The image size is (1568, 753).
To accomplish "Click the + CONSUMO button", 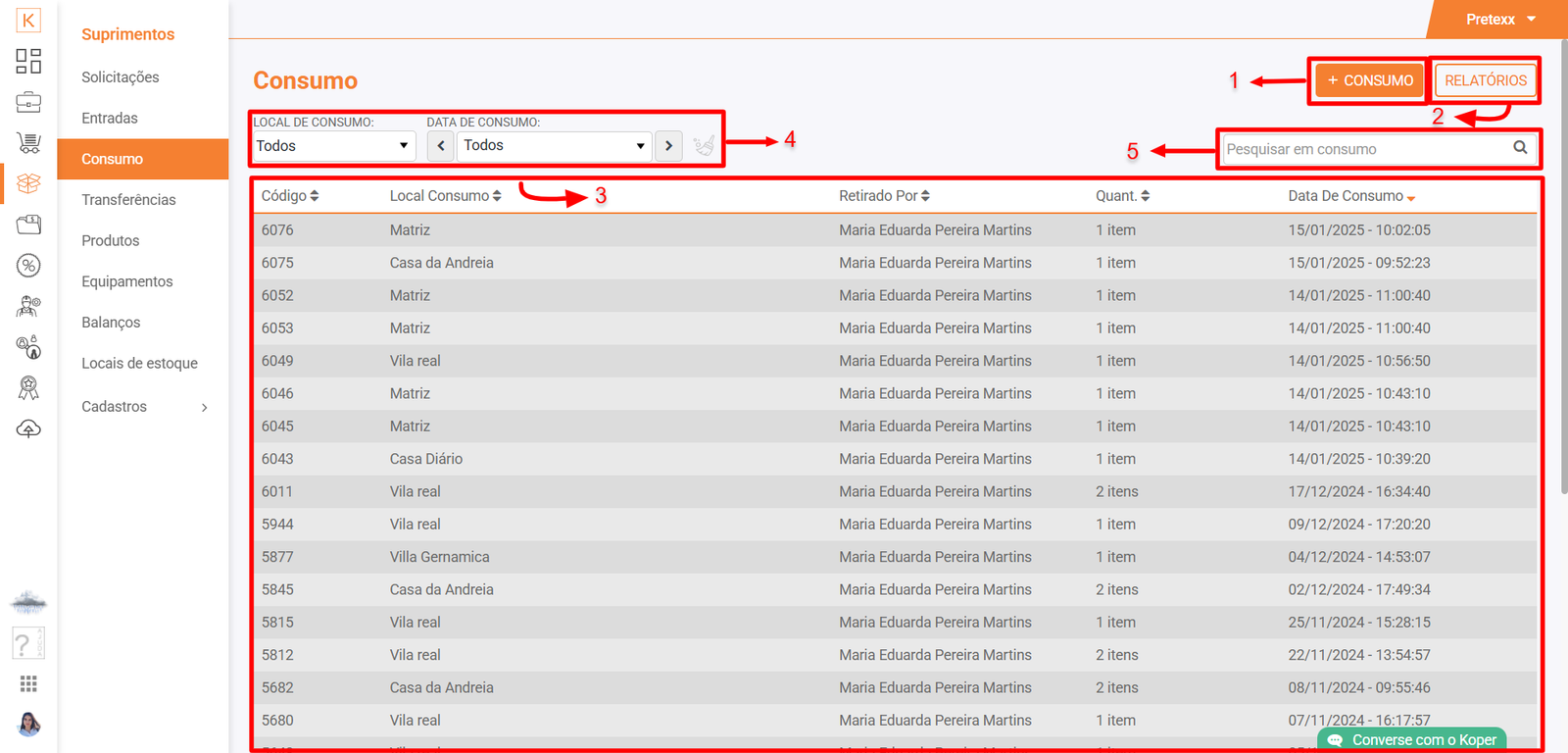I will point(1369,80).
